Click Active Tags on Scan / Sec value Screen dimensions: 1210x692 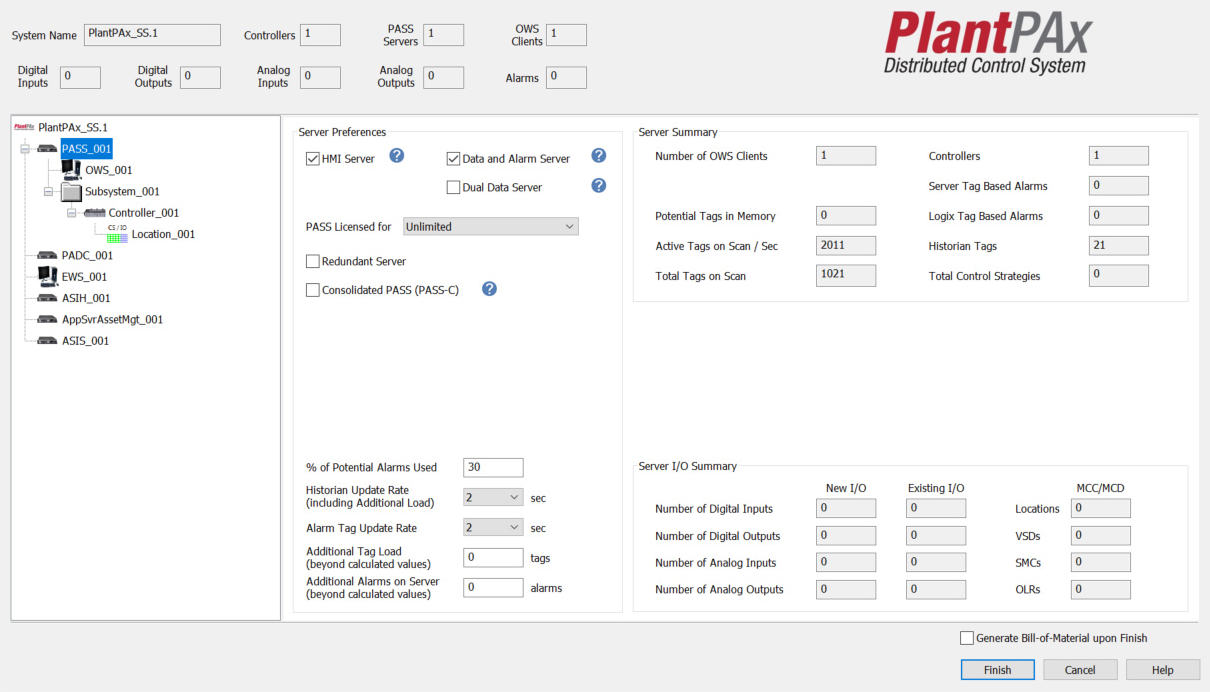846,245
